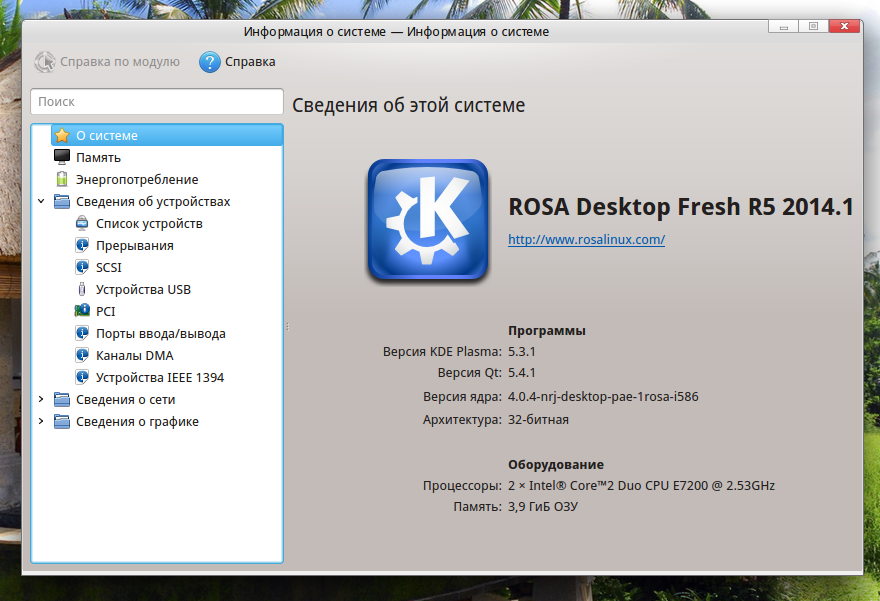Click the star icon beside О системе

pyautogui.click(x=62, y=135)
